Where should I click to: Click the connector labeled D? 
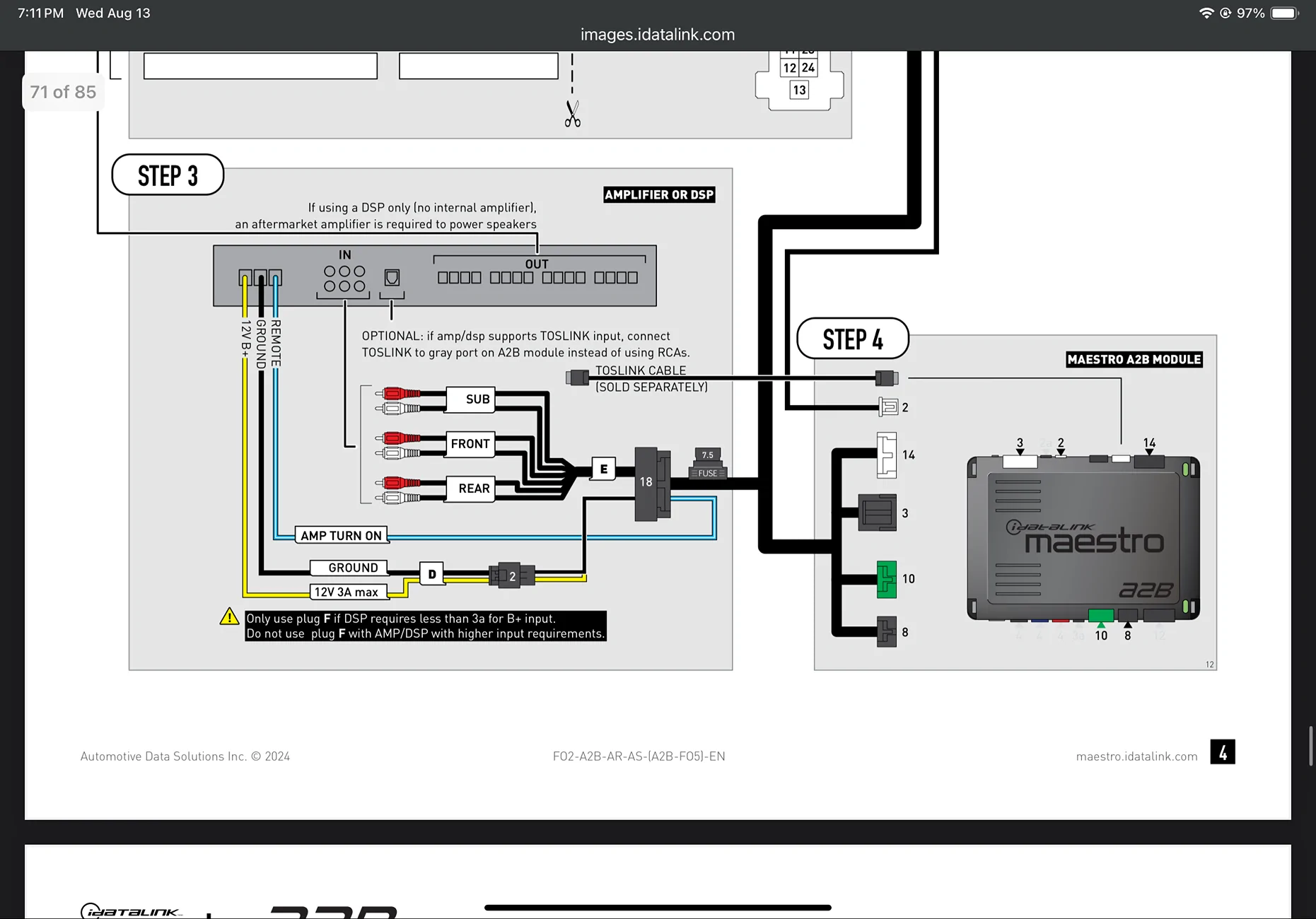(x=431, y=574)
